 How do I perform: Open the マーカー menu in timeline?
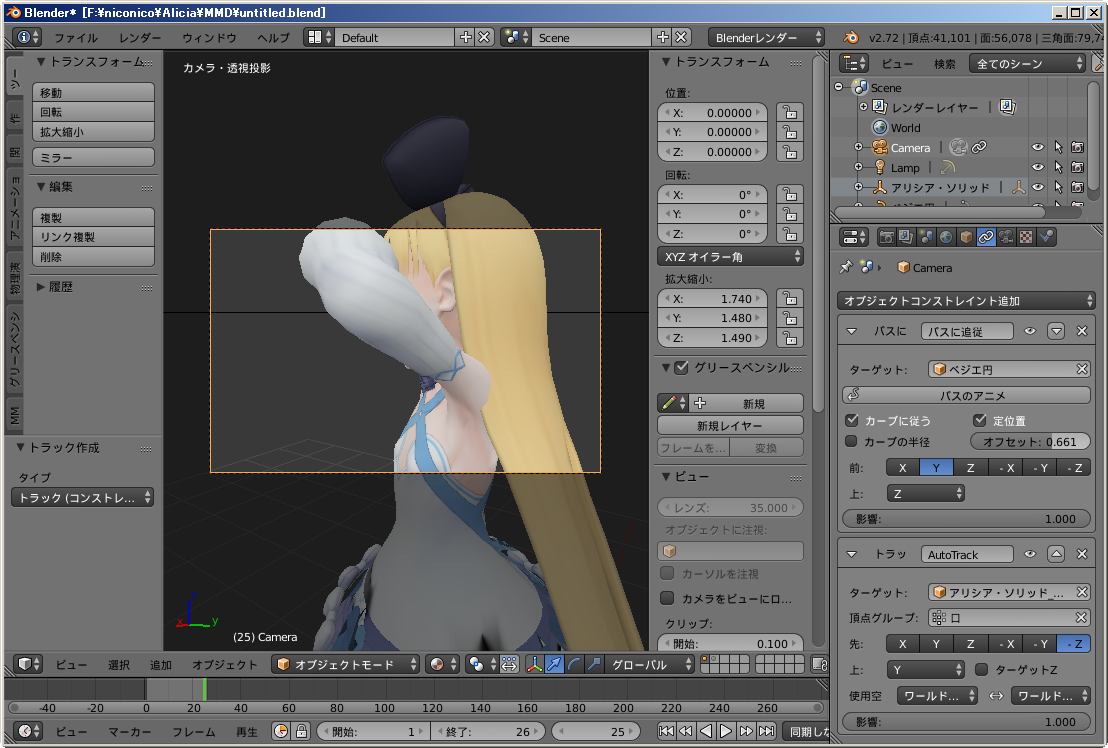click(130, 732)
